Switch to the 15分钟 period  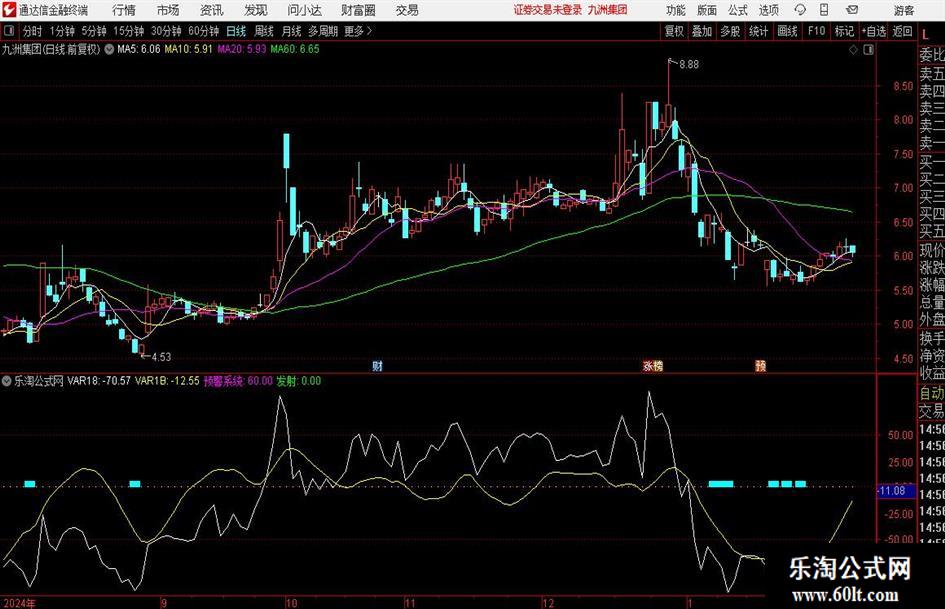click(x=129, y=31)
